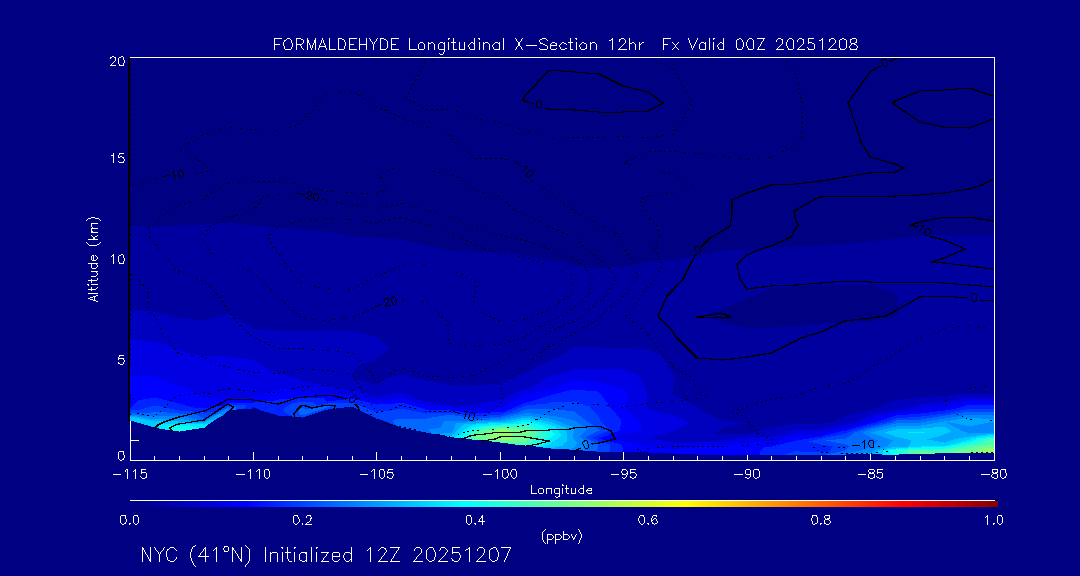Click the longitude tick label -110
Screen dimensions: 1080x576
click(253, 475)
